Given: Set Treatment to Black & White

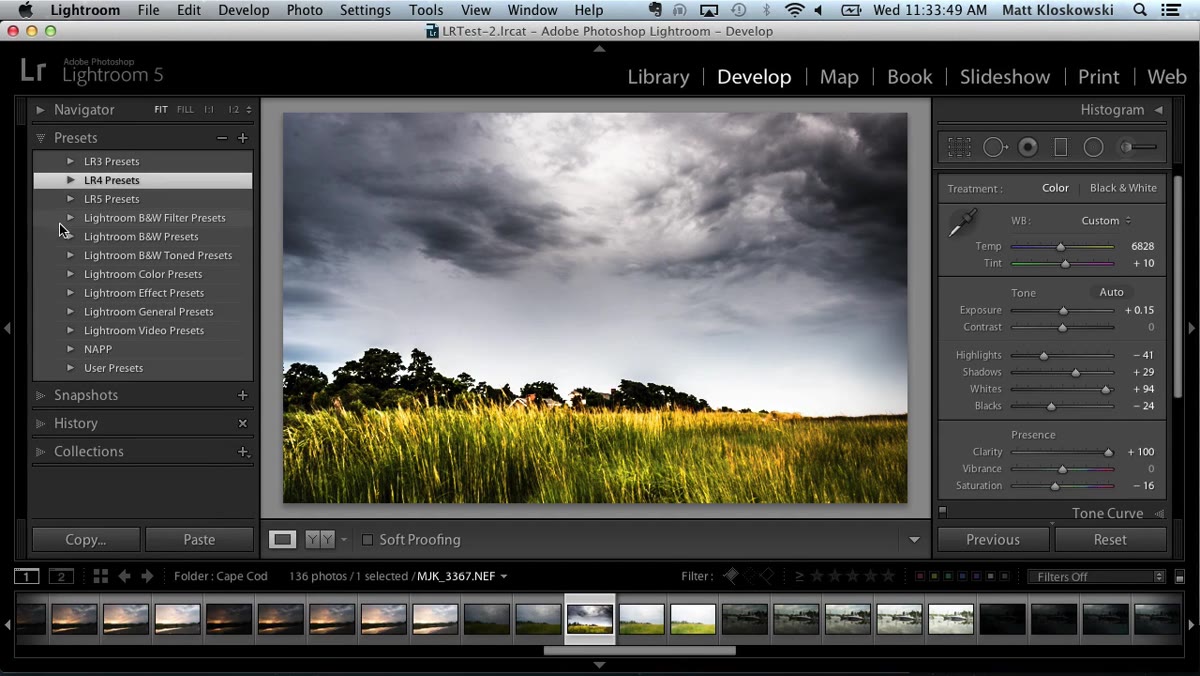Looking at the screenshot, I should [x=1123, y=188].
